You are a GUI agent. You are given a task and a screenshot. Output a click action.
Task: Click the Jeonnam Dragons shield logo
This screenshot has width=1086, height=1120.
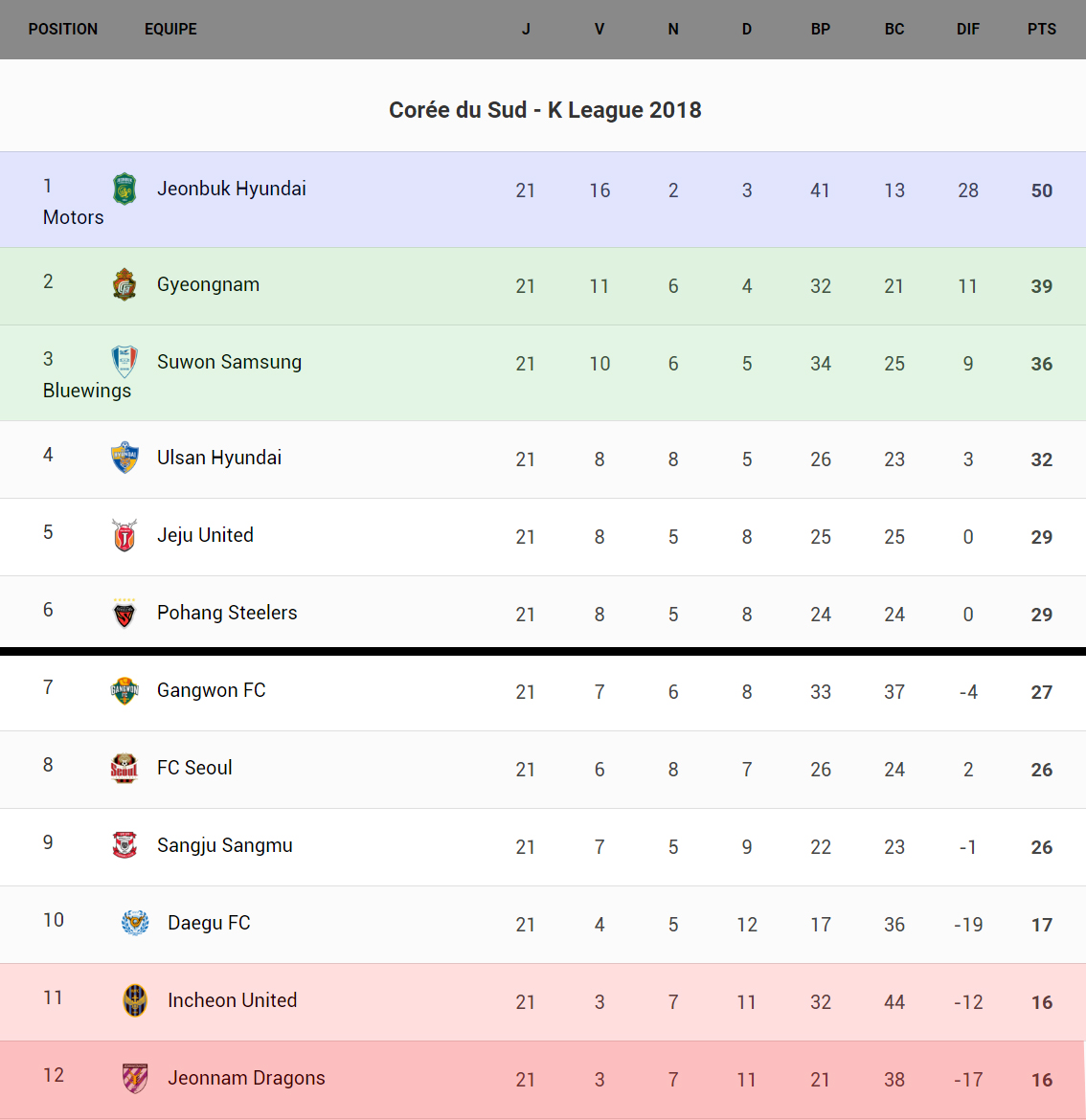[135, 1078]
